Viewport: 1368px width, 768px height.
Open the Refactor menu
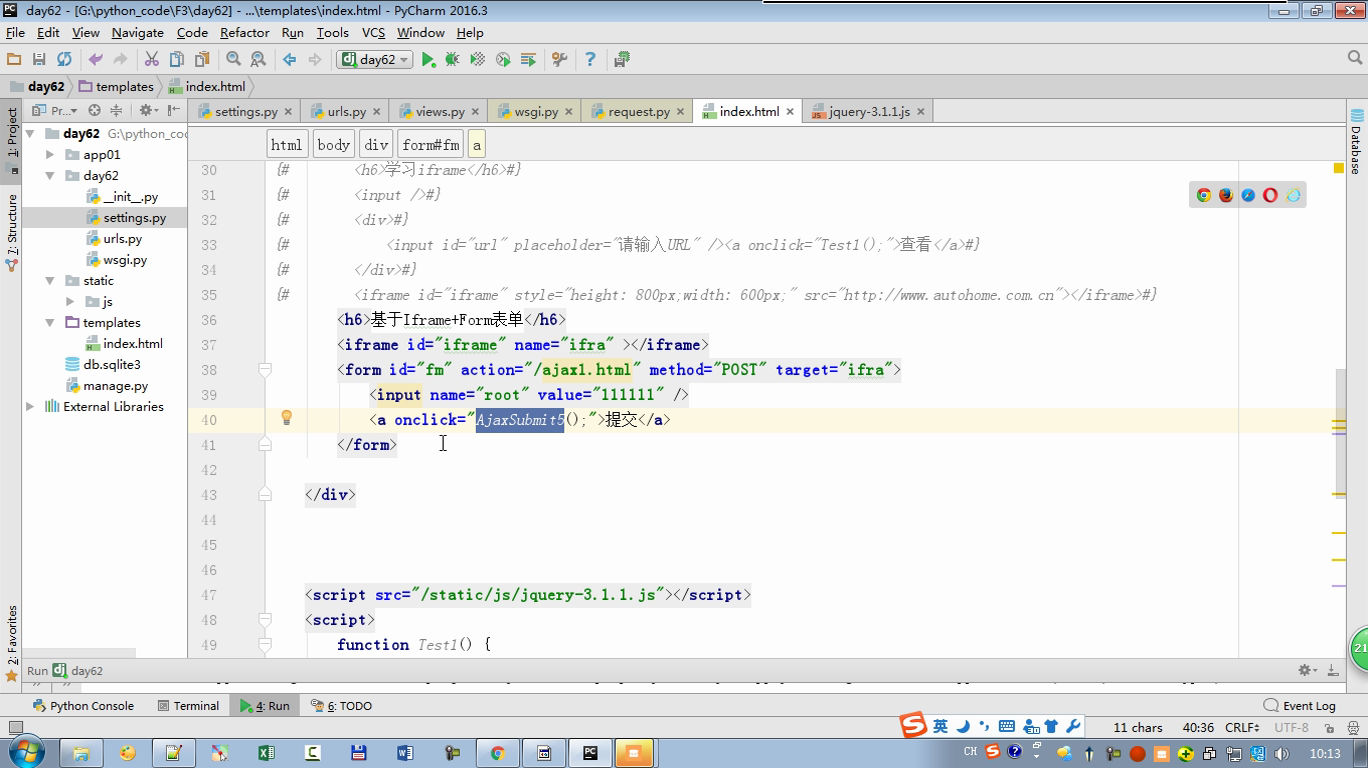pos(245,32)
